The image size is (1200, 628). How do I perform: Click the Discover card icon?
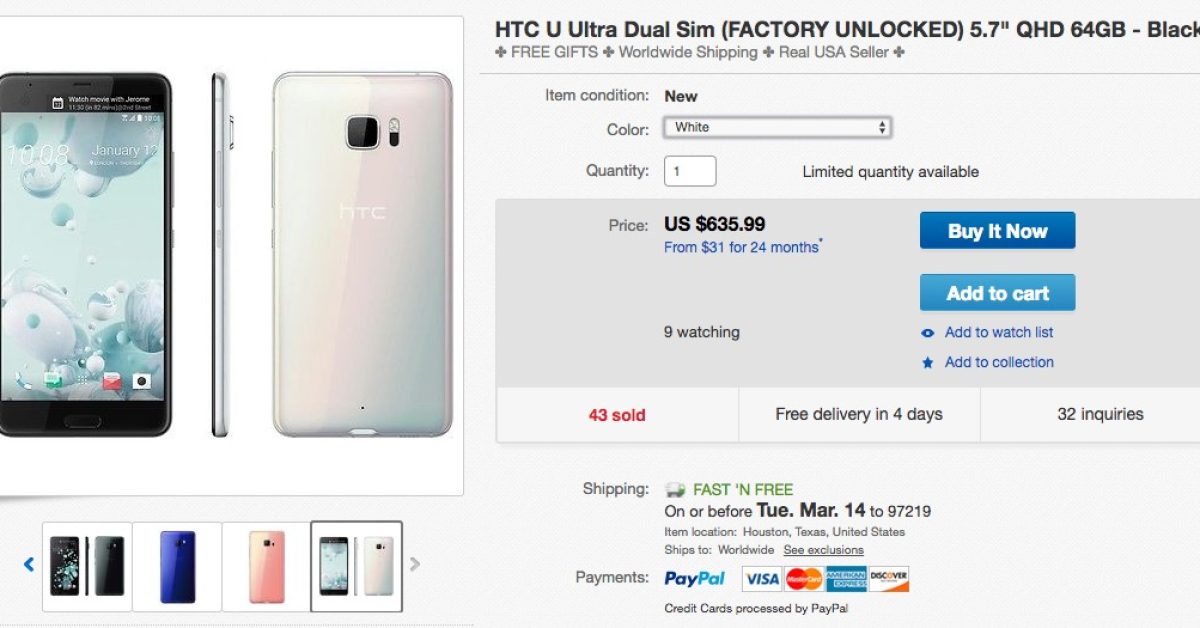[888, 579]
